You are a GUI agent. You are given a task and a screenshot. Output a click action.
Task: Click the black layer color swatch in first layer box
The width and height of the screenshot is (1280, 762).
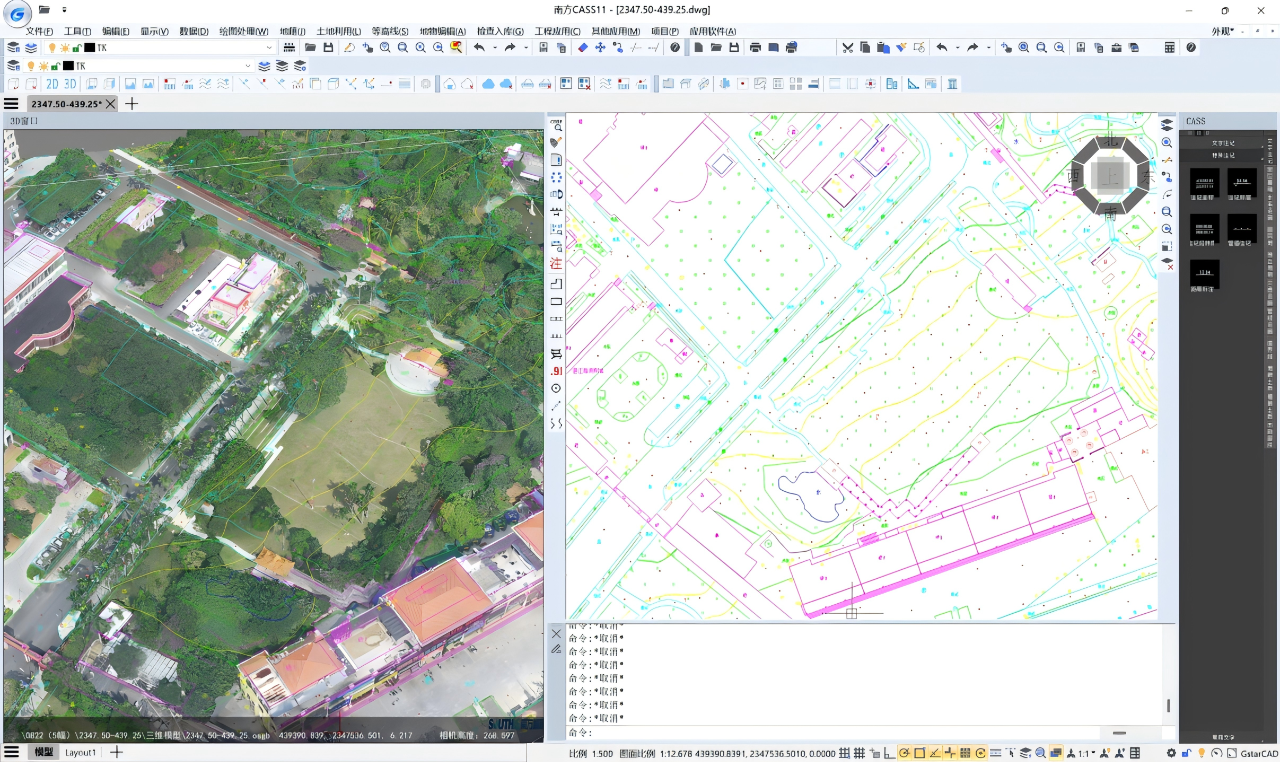click(89, 47)
